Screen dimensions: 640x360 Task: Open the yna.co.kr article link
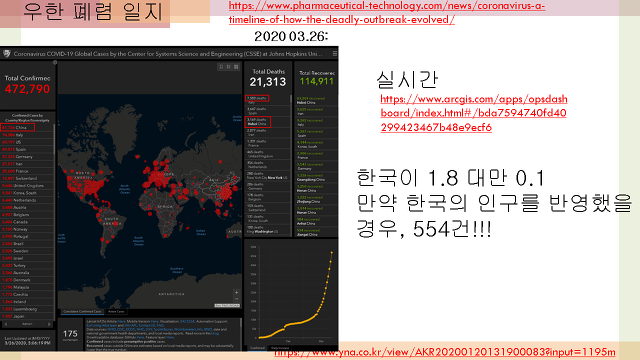[x=445, y=352]
